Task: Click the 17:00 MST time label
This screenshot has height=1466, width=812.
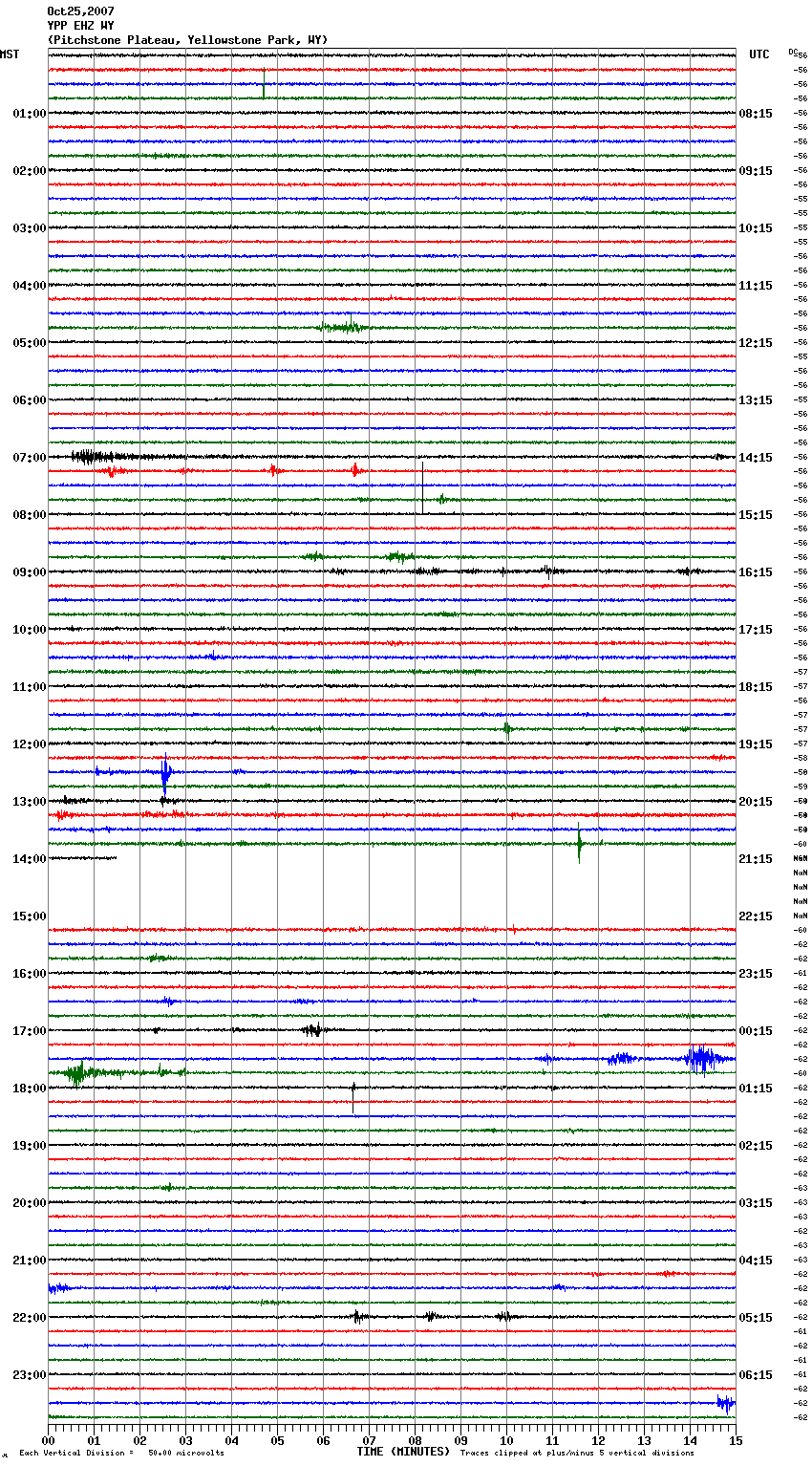Action: point(30,1031)
